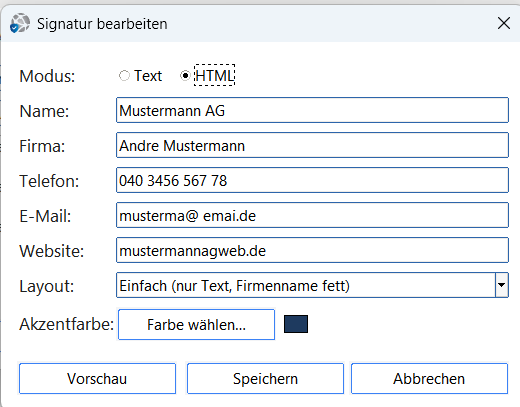Open the Layout dropdown arrow

[502, 285]
